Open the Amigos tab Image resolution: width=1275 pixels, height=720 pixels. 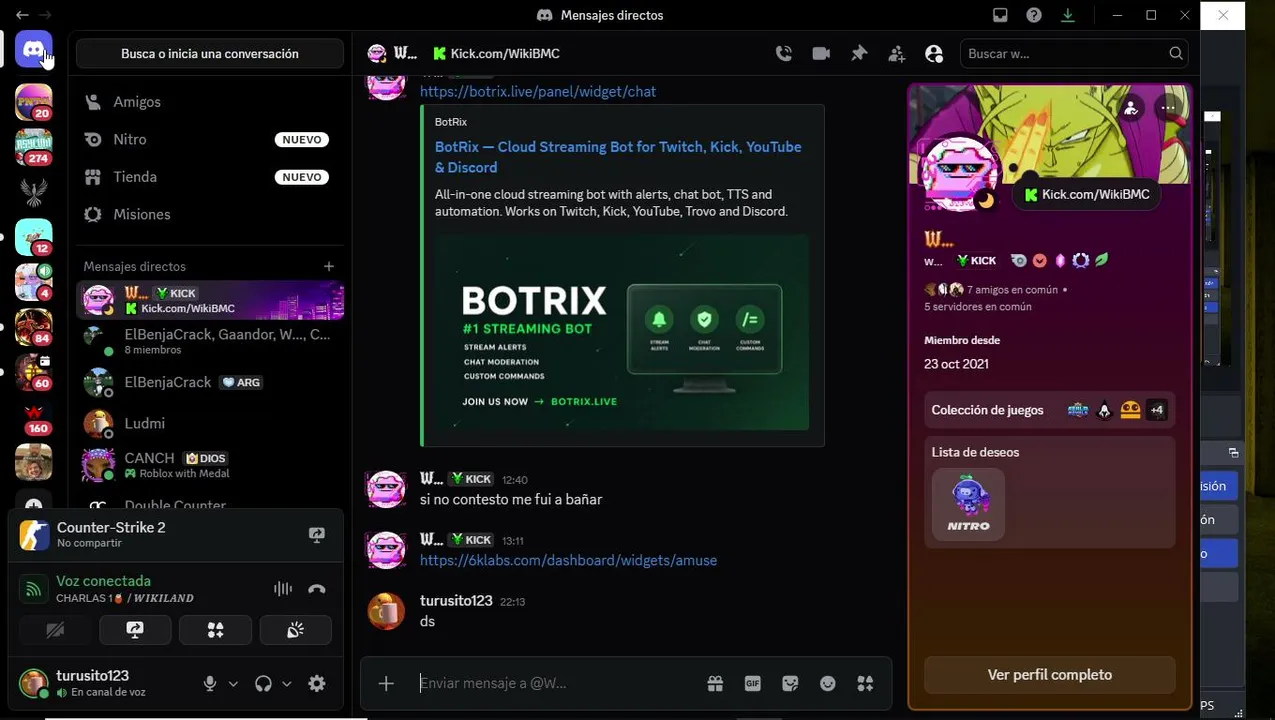[210, 102]
